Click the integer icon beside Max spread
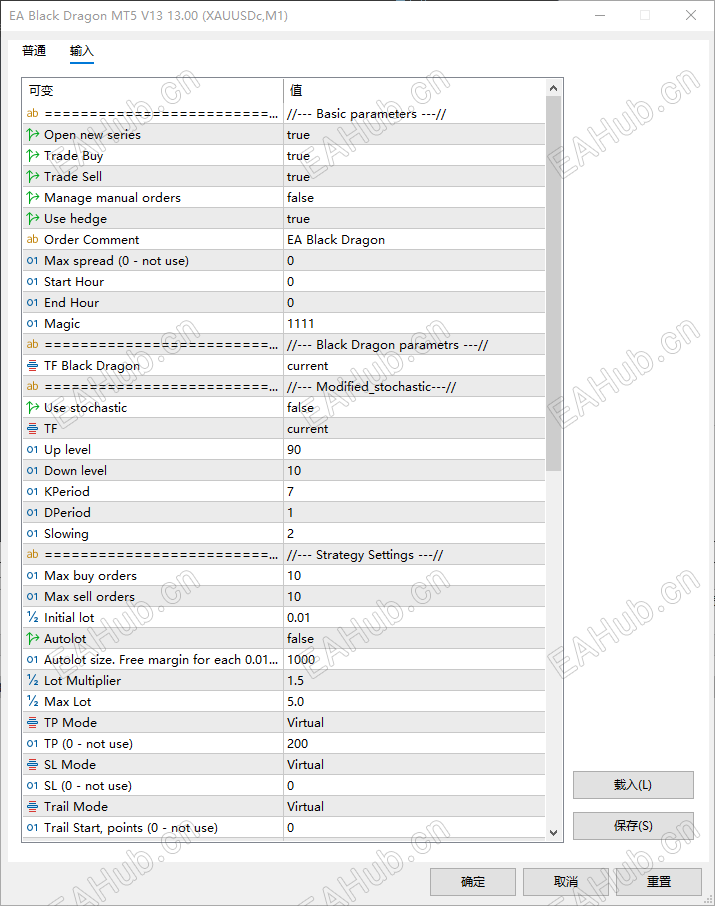The image size is (715, 906). click(x=33, y=261)
